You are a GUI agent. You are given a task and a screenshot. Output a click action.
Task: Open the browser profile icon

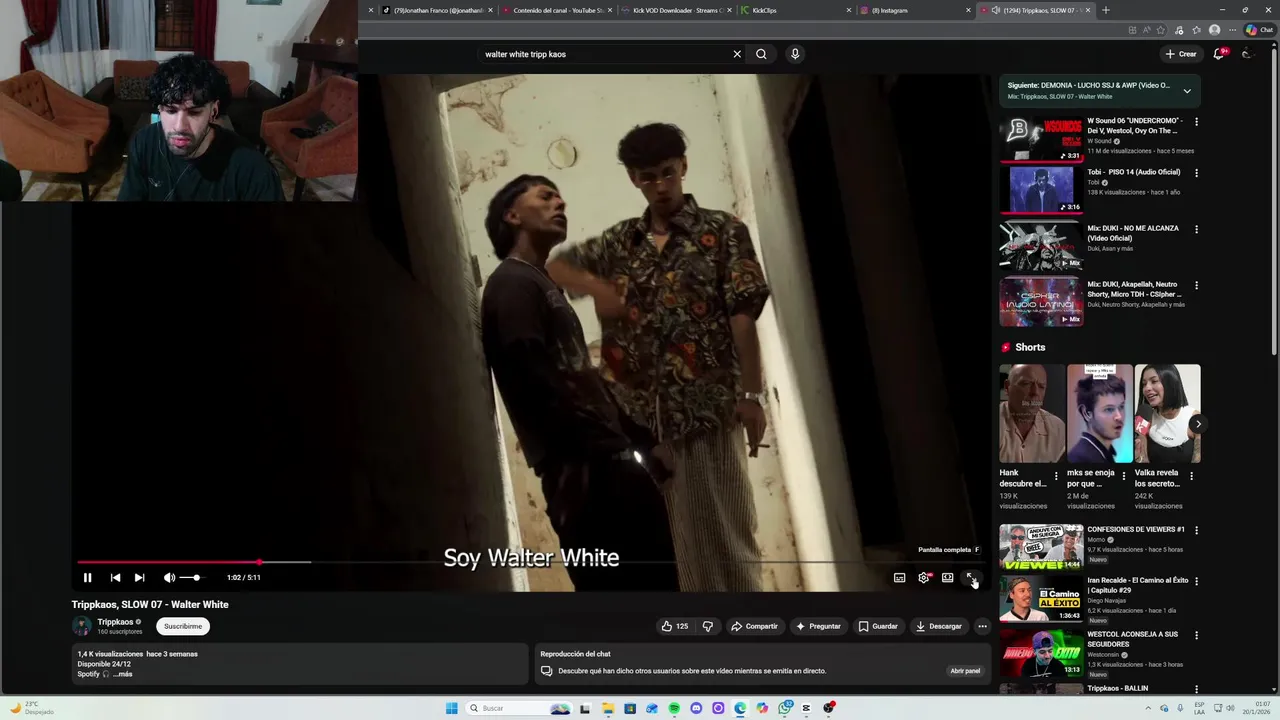[1214, 30]
